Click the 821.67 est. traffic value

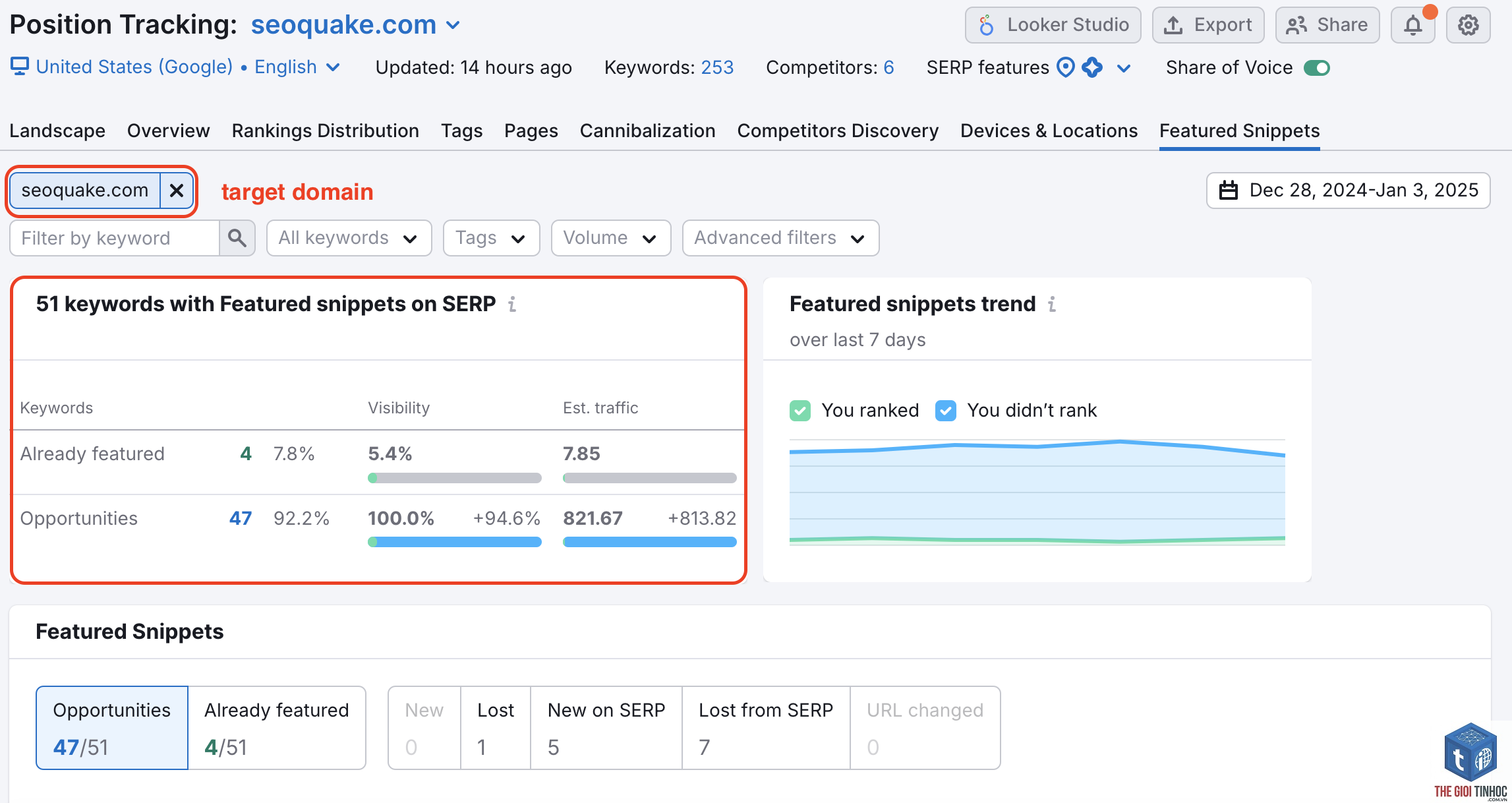[x=593, y=518]
